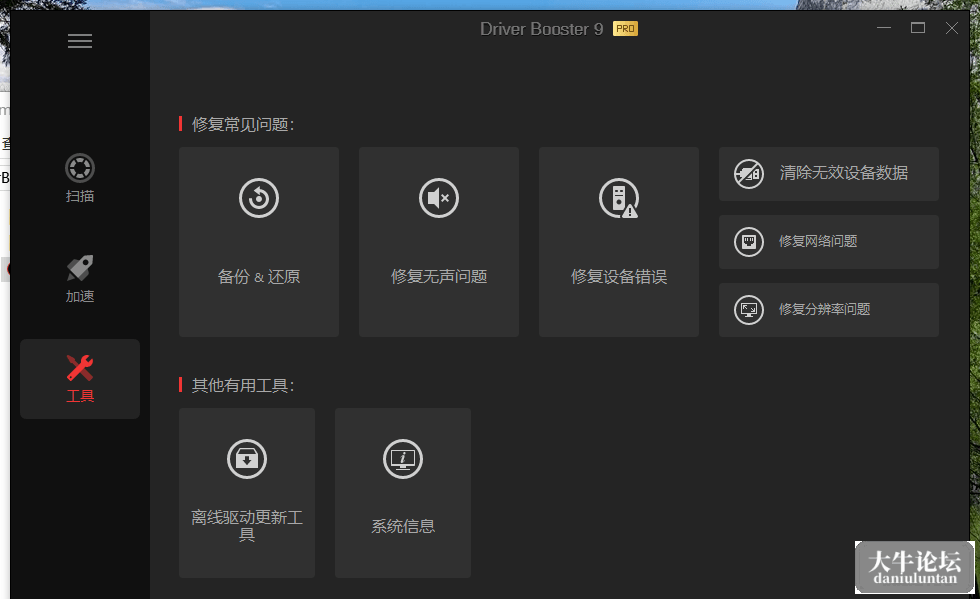980x599 pixels.
Task: Maximize the Driver Booster window
Action: click(918, 28)
